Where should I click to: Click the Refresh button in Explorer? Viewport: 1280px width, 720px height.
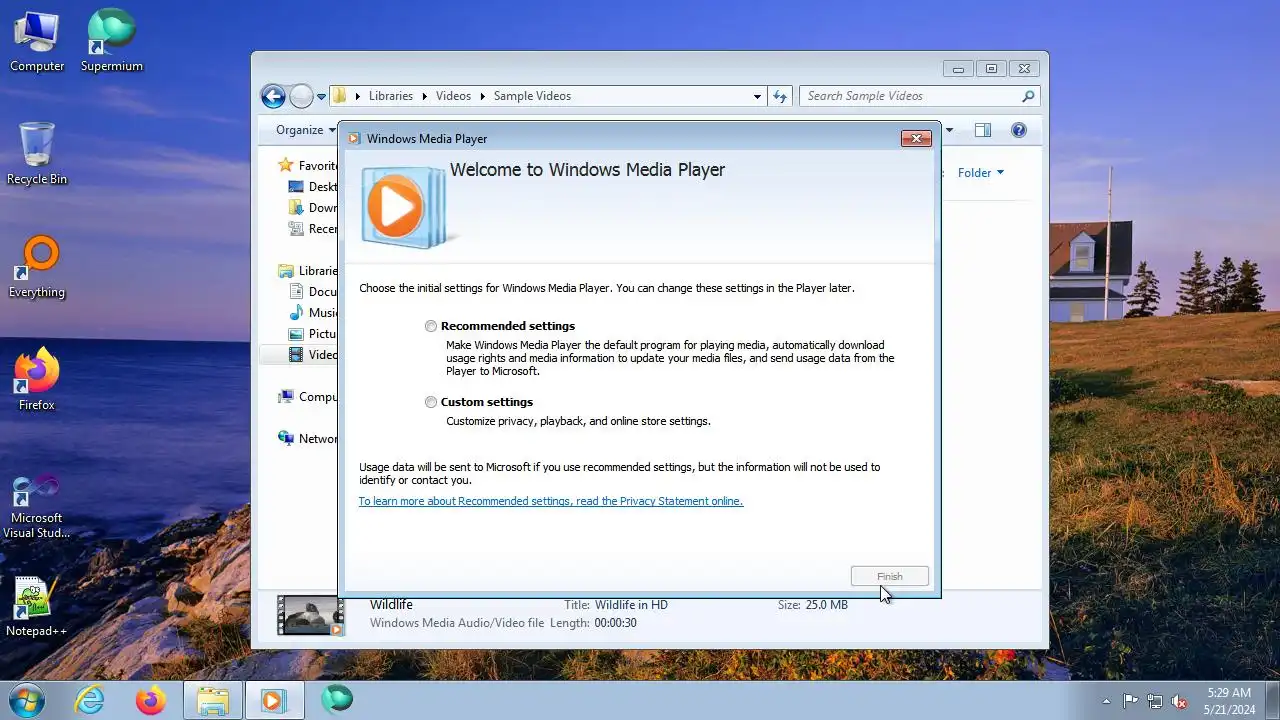[x=781, y=96]
